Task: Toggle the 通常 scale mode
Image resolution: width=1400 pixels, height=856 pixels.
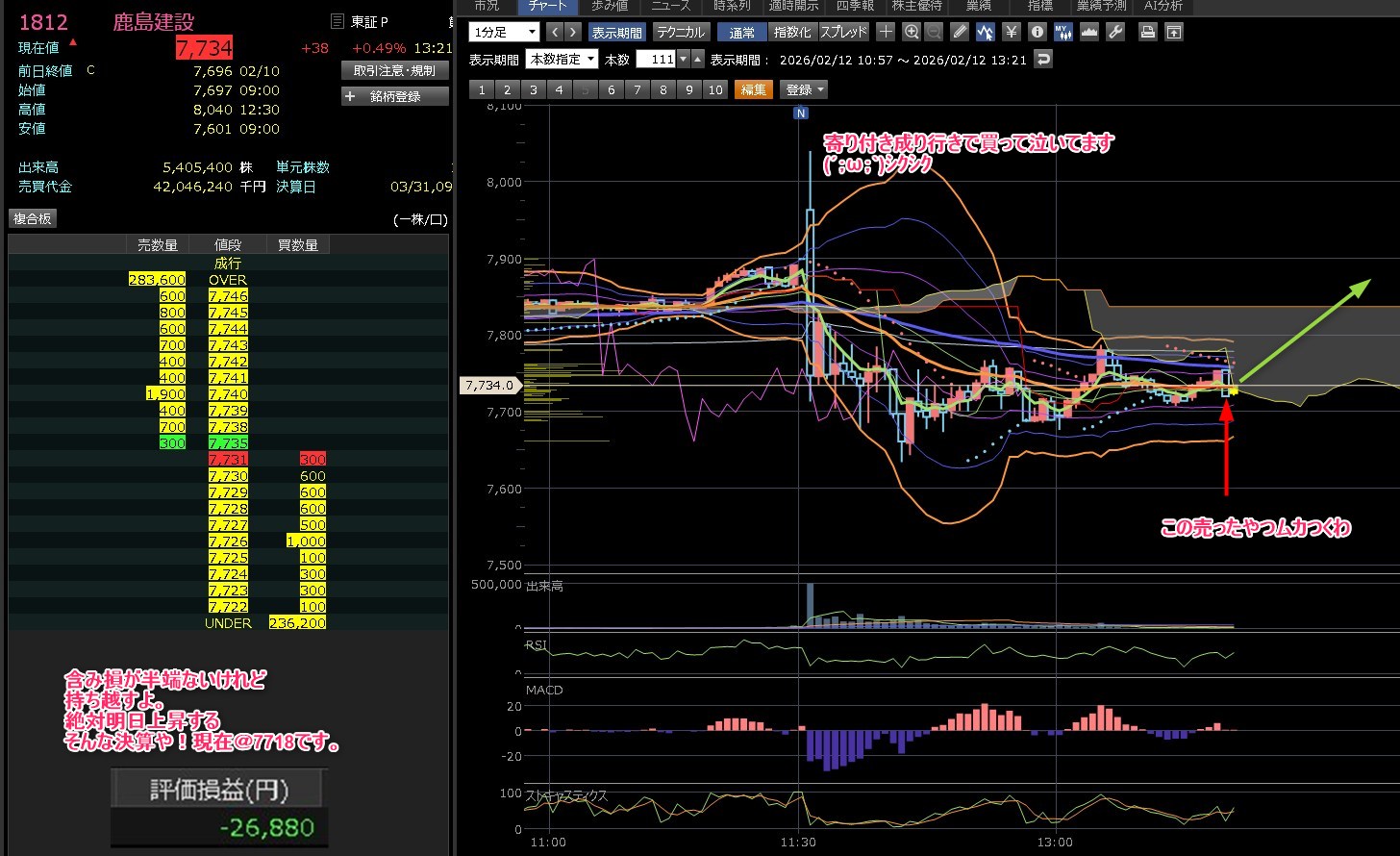Action: 741,32
